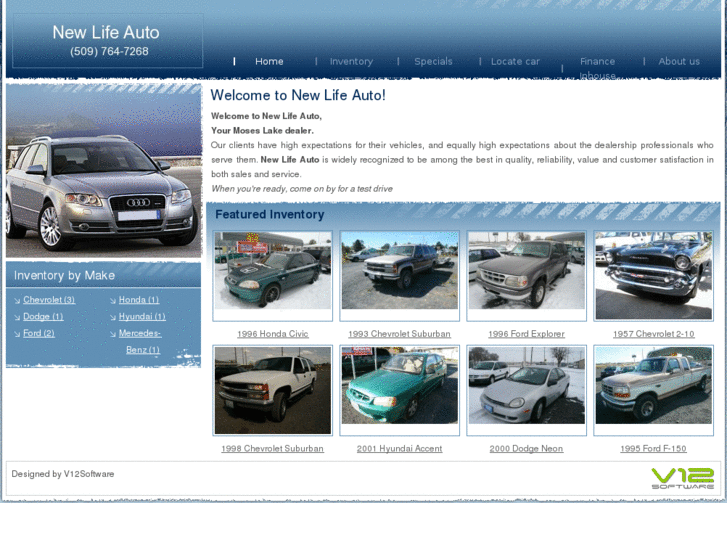Open the Home navigation item
This screenshot has width=727, height=545.
(269, 61)
